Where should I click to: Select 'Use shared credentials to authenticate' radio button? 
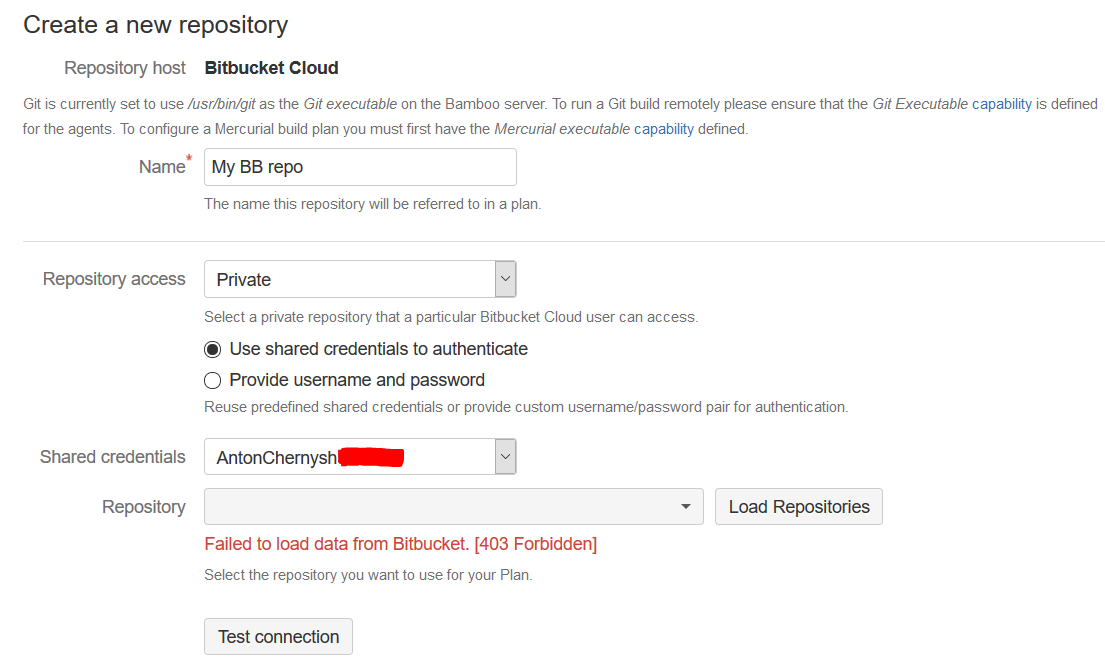click(x=211, y=349)
